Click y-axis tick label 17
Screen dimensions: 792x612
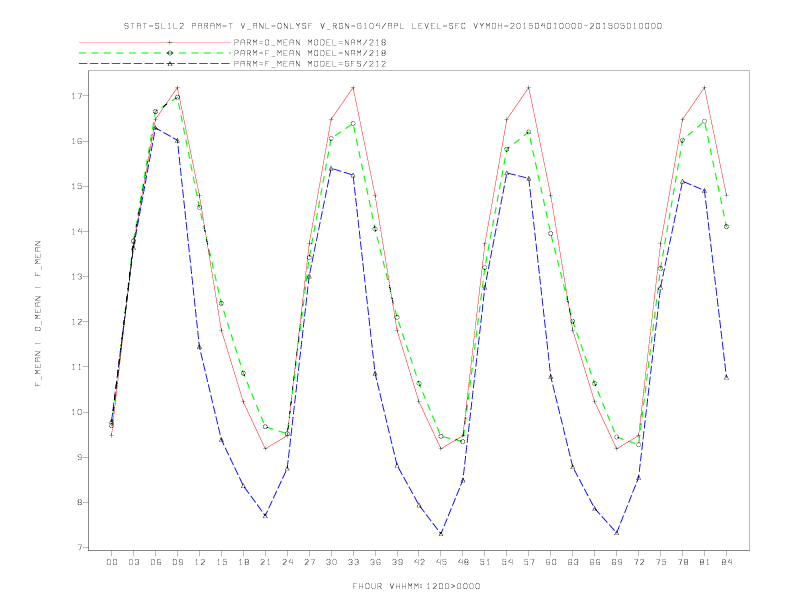77,96
